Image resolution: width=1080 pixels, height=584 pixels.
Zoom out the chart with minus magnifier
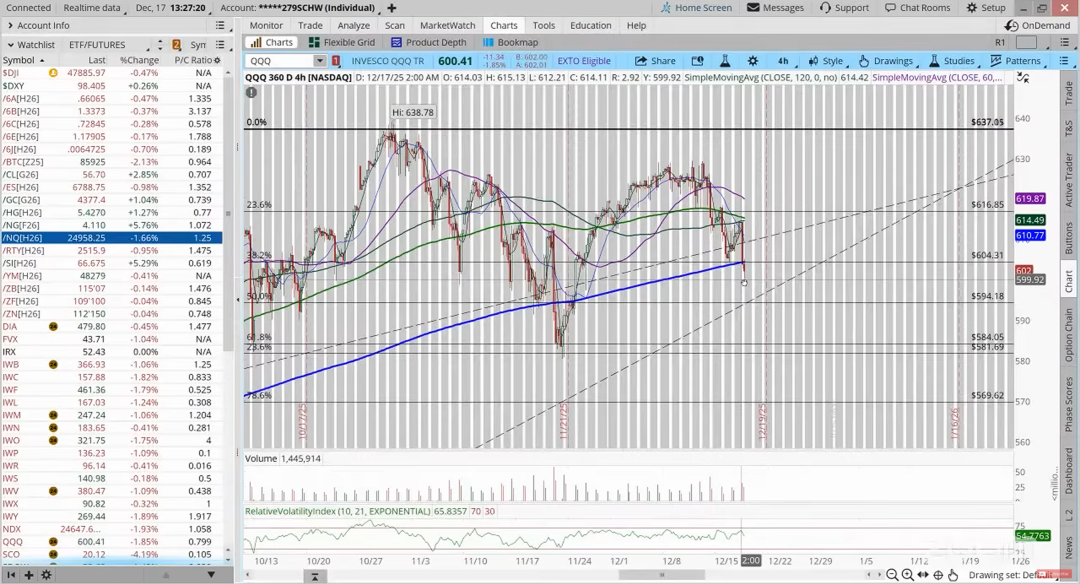892,574
